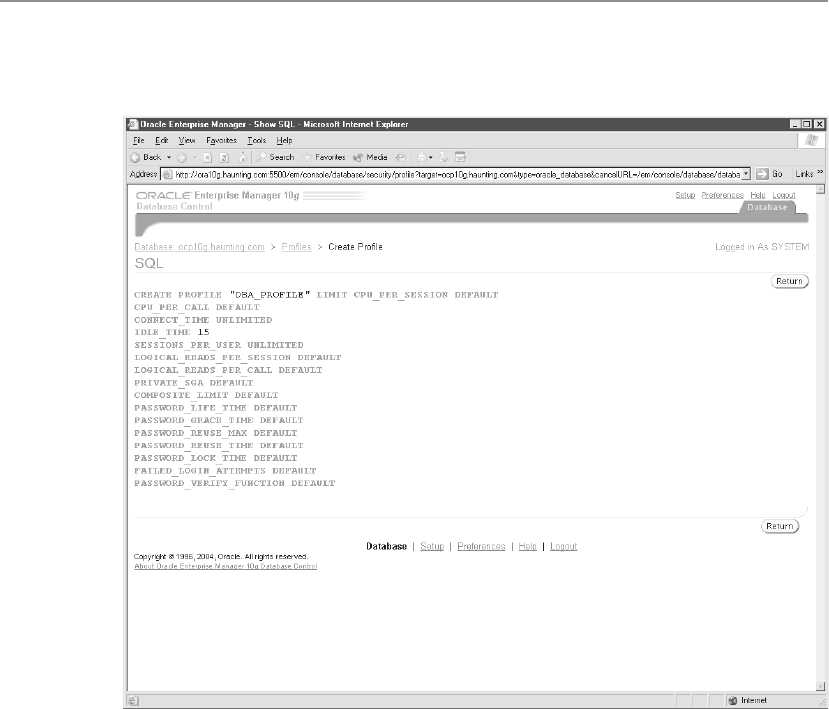Click the Mail envelope toolbar icon
The height and width of the screenshot is (709, 829).
click(x=422, y=158)
